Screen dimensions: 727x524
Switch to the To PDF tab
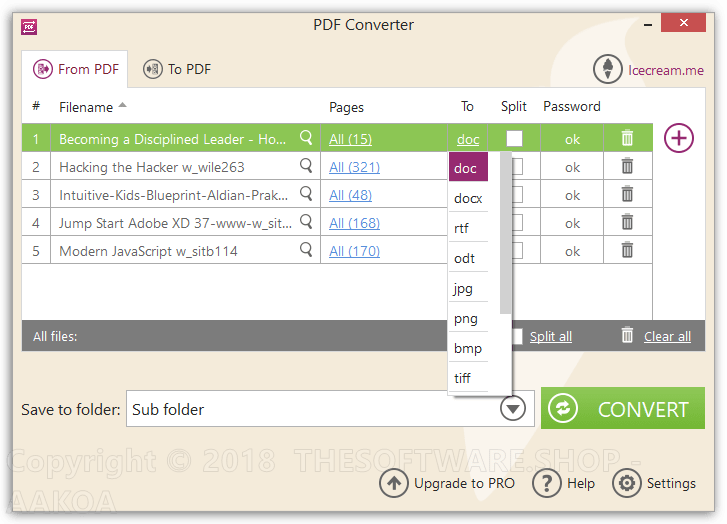[177, 69]
